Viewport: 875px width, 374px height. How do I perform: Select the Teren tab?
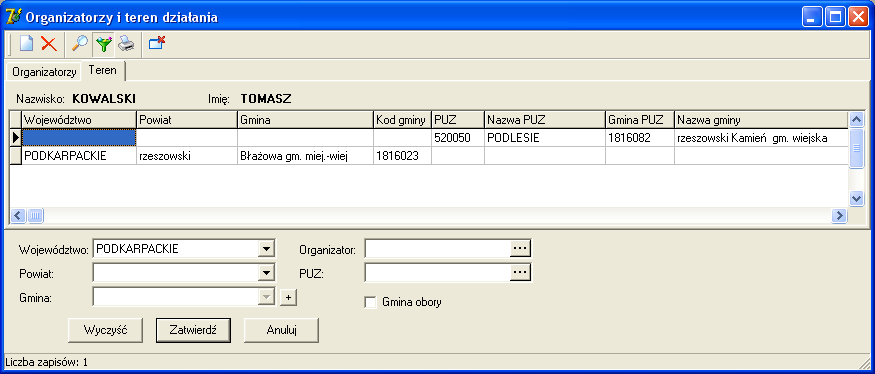103,70
